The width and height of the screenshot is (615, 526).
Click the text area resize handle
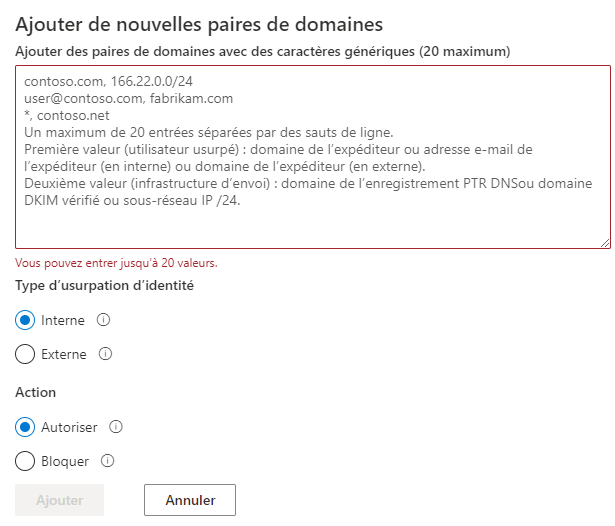[605, 242]
